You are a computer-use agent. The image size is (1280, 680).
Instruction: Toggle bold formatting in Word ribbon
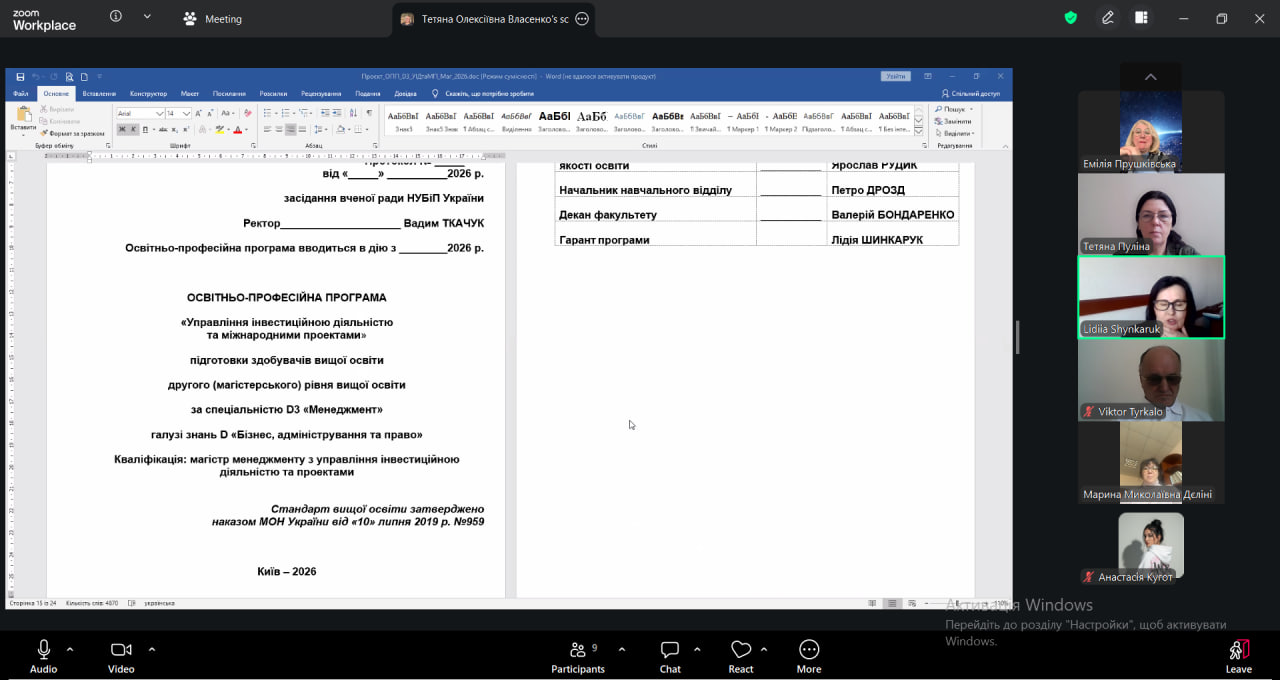pos(122,129)
